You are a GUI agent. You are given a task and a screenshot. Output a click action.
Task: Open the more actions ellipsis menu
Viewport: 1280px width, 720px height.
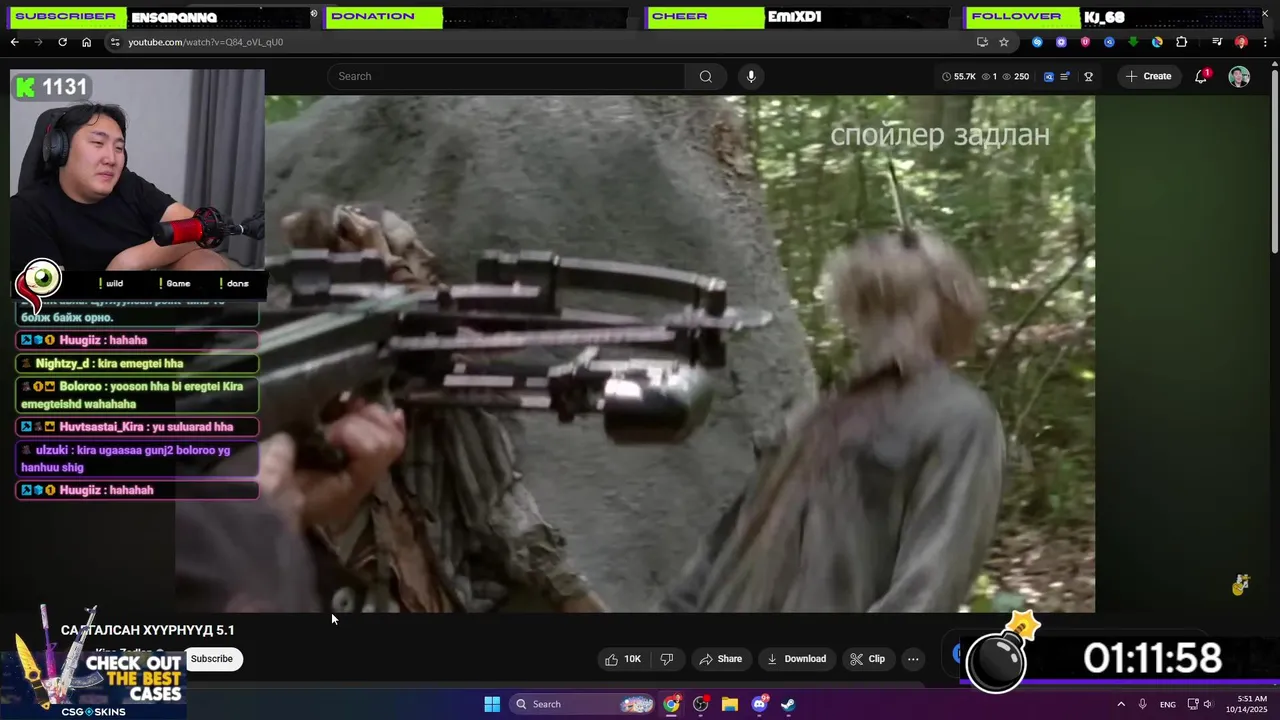tap(913, 659)
